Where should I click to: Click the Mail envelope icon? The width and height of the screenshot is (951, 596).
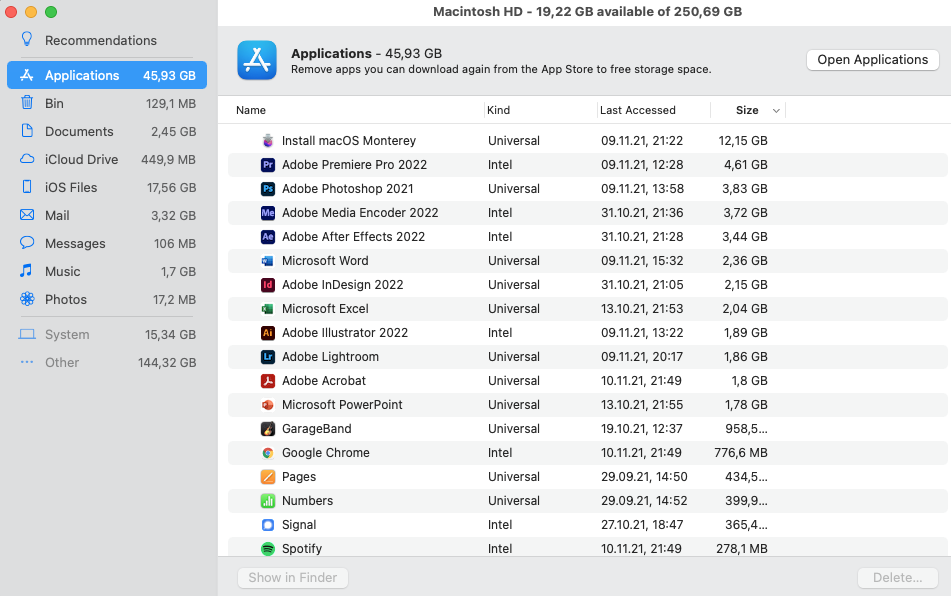[27, 215]
